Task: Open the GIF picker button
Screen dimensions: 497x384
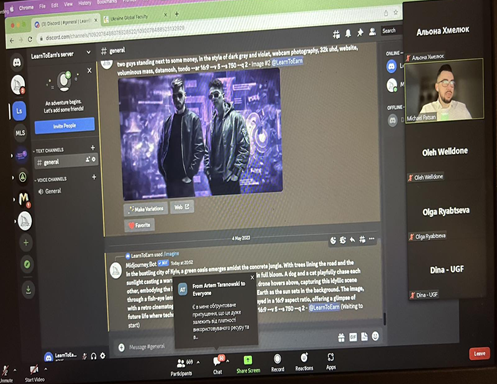Action: [353, 337]
